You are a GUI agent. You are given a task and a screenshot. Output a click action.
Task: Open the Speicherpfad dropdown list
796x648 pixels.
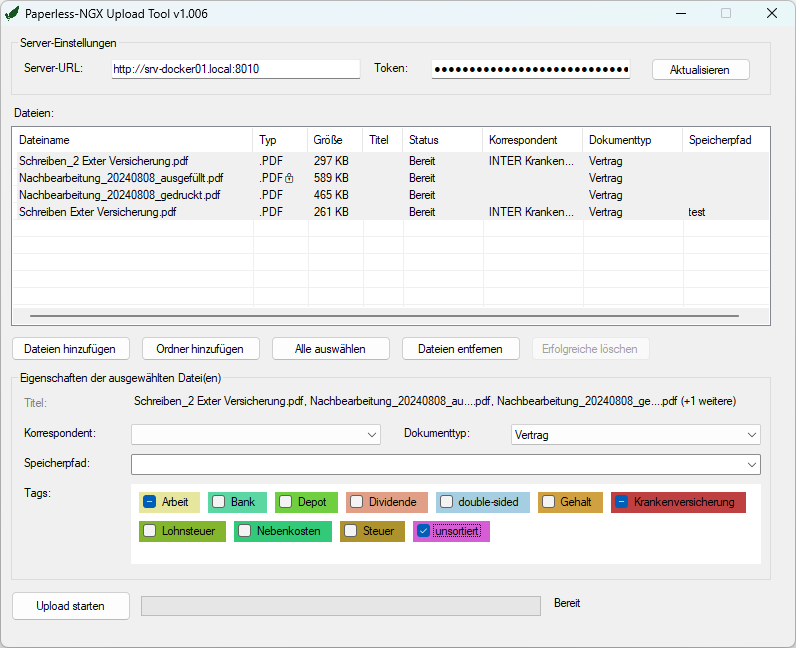(752, 465)
